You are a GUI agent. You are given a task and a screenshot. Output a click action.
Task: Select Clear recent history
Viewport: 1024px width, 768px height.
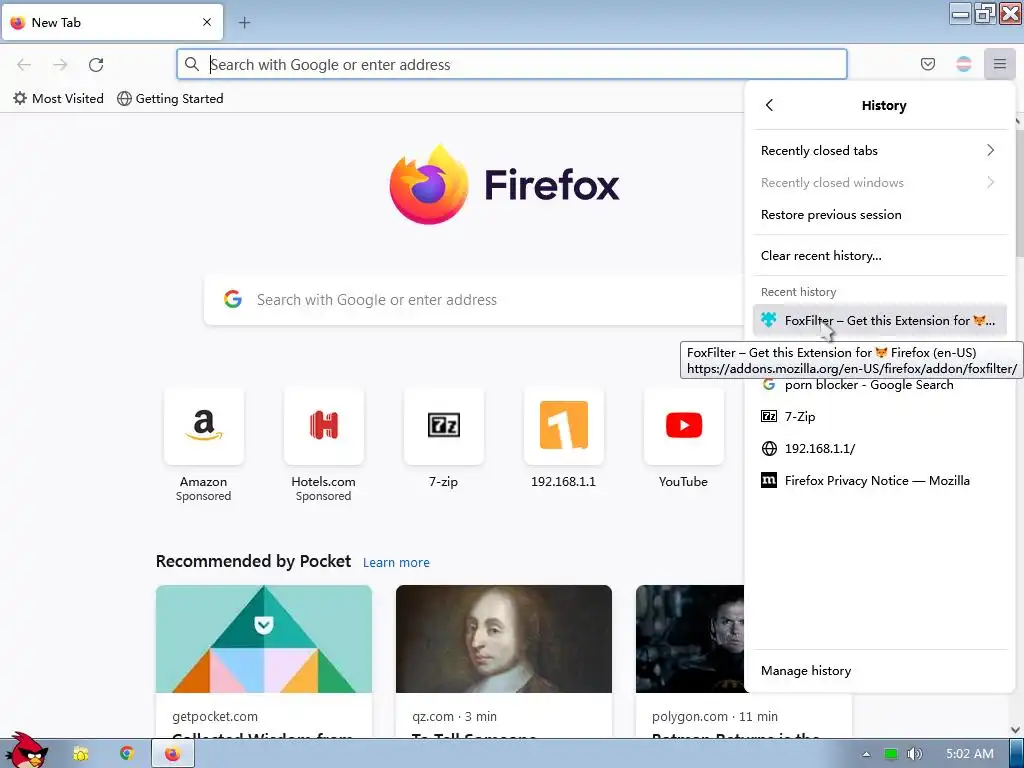880,256
